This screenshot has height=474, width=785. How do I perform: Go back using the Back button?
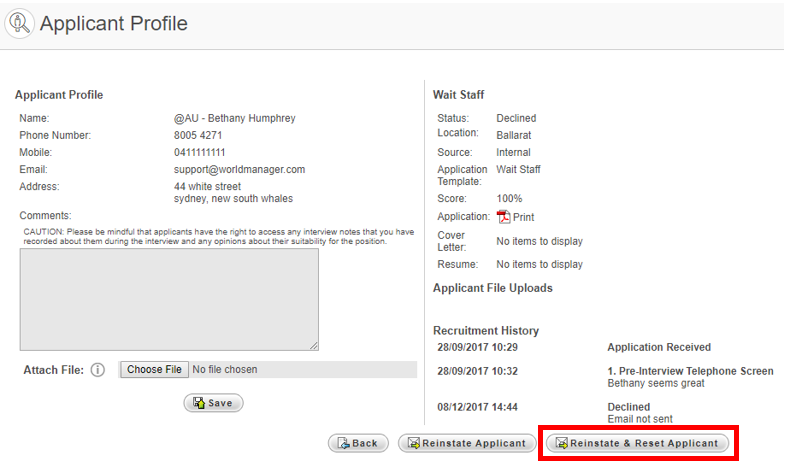357,443
